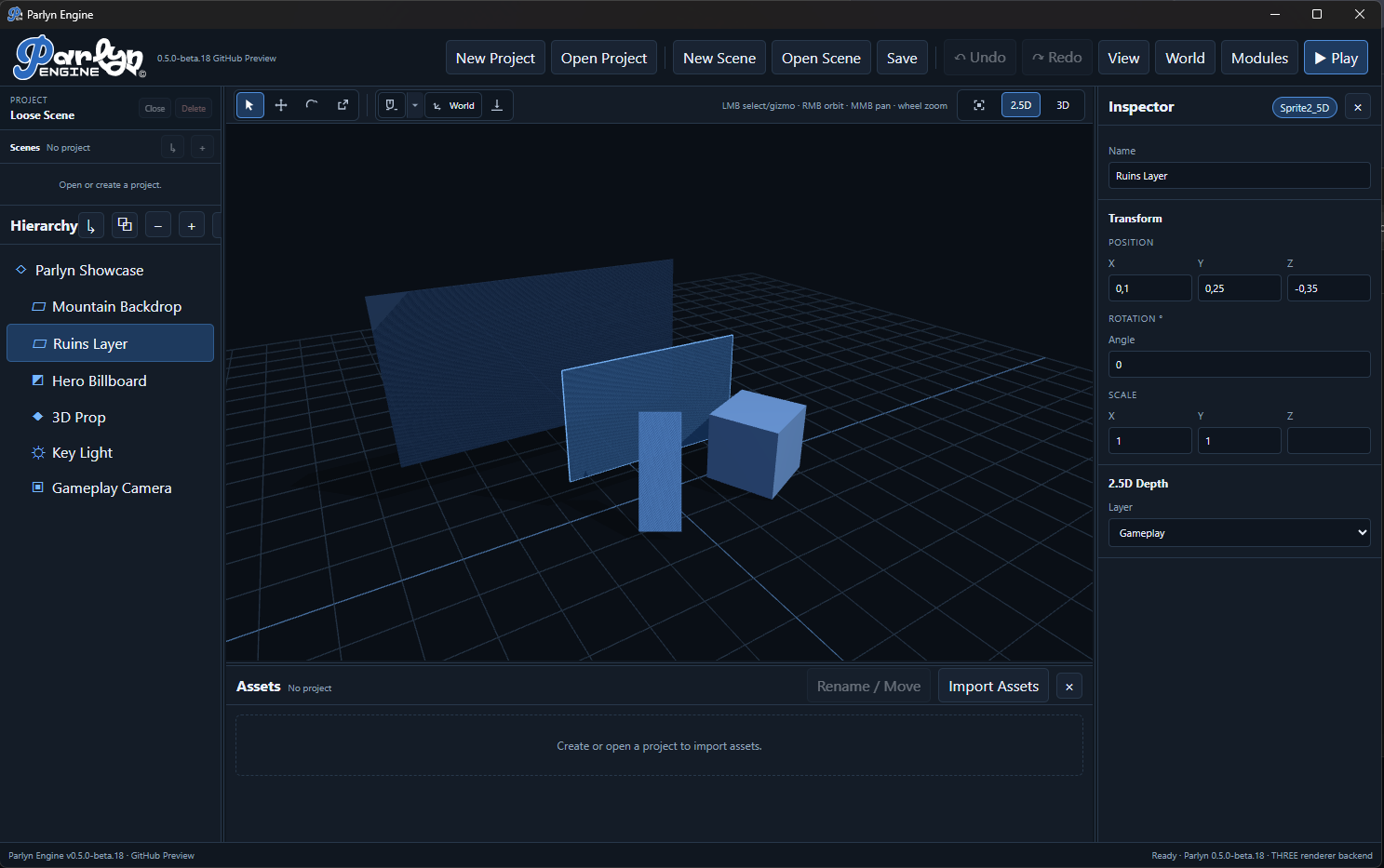
Task: Click the empty Scale Z field
Action: click(1328, 441)
